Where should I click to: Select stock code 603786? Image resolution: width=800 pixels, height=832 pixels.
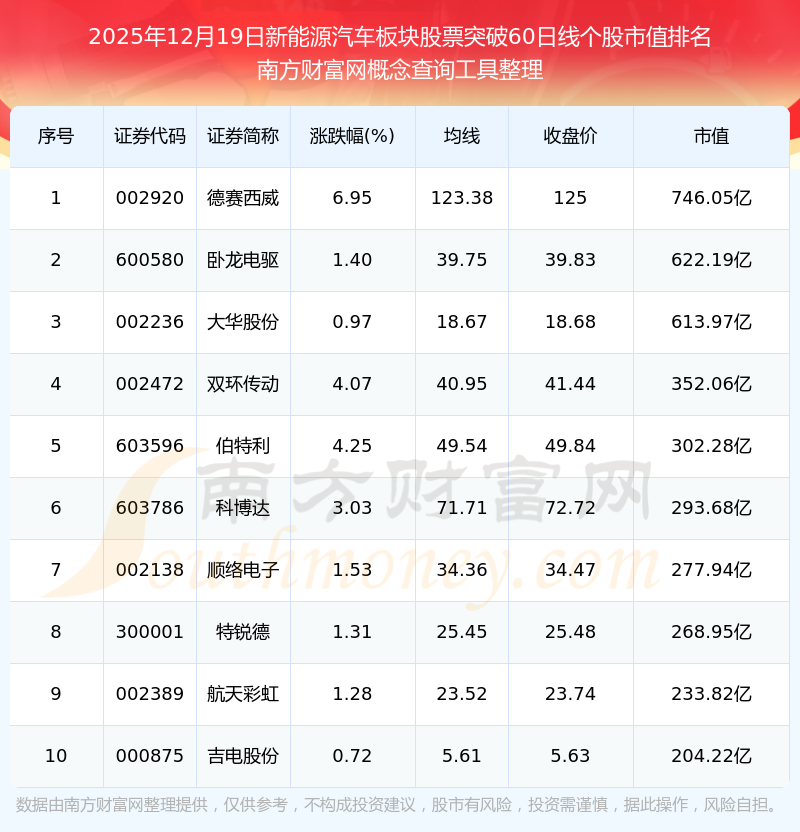click(150, 508)
